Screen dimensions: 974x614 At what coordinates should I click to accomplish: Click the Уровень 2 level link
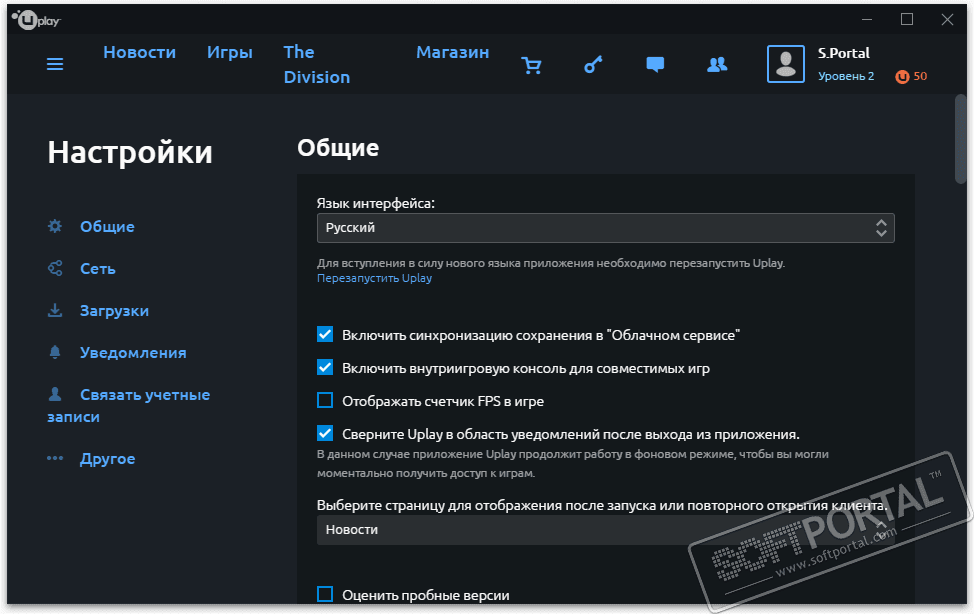pyautogui.click(x=845, y=76)
